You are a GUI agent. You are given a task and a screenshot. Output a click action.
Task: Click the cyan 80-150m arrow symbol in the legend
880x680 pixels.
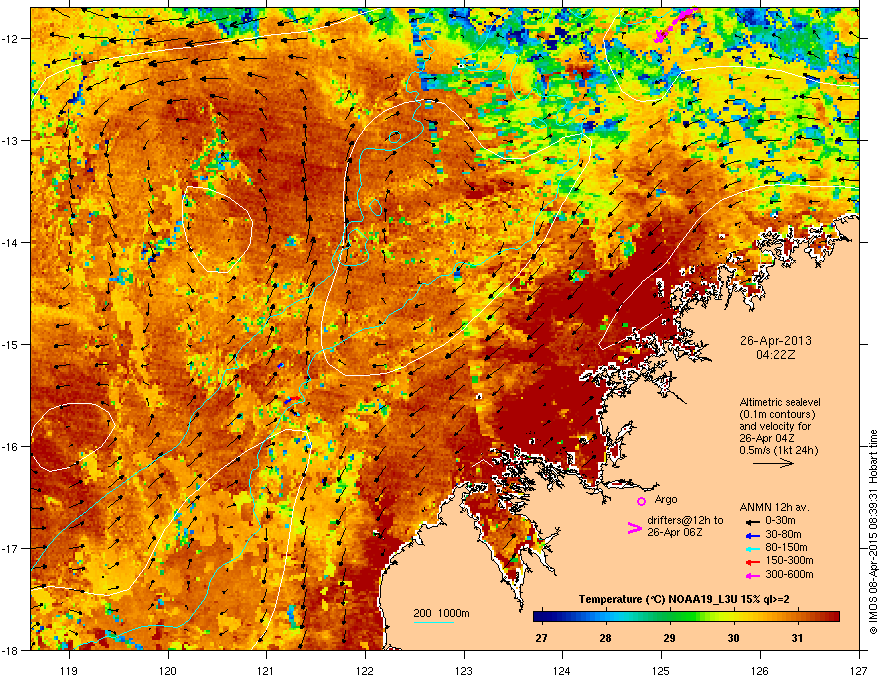click(752, 548)
